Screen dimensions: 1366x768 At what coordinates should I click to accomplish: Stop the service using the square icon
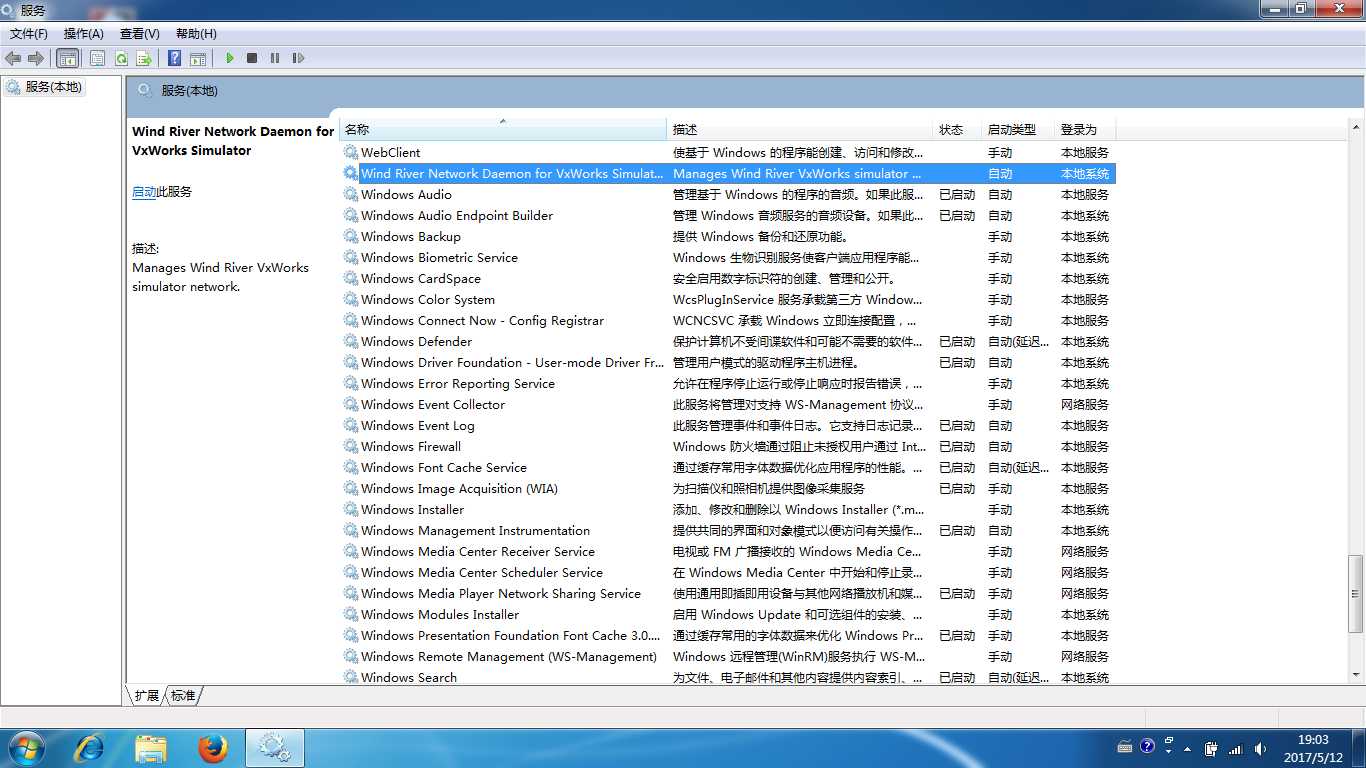pos(252,58)
